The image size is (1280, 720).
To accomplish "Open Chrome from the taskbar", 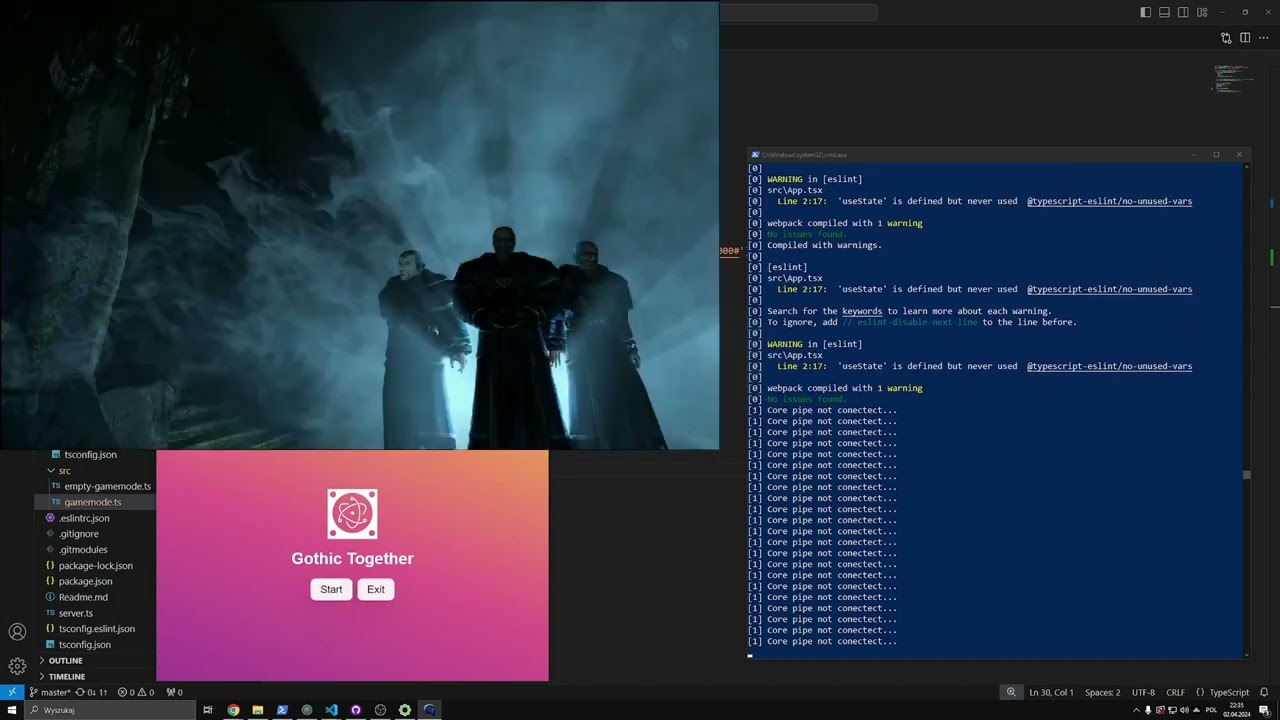I will tap(233, 710).
